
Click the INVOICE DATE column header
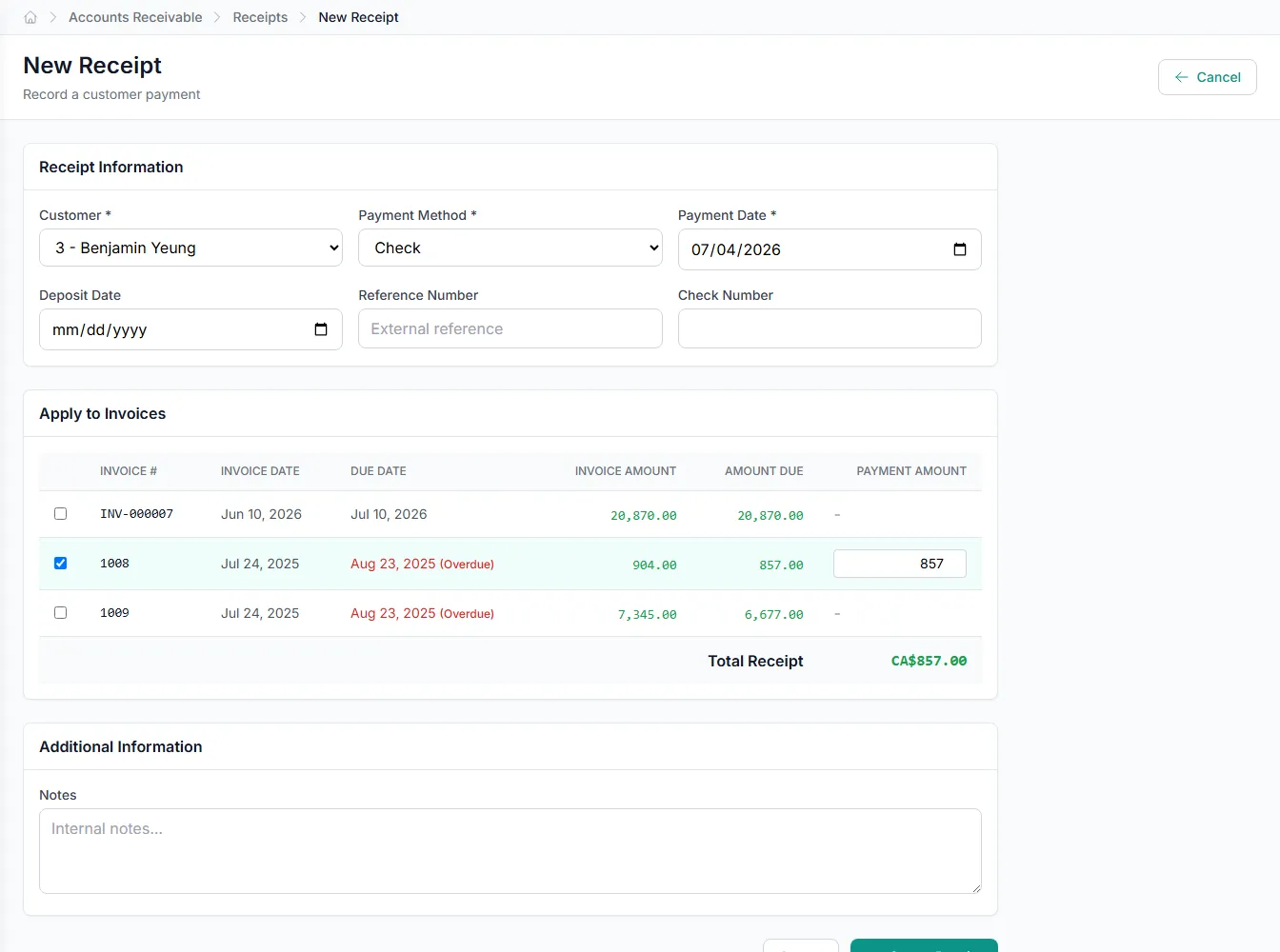click(x=260, y=471)
